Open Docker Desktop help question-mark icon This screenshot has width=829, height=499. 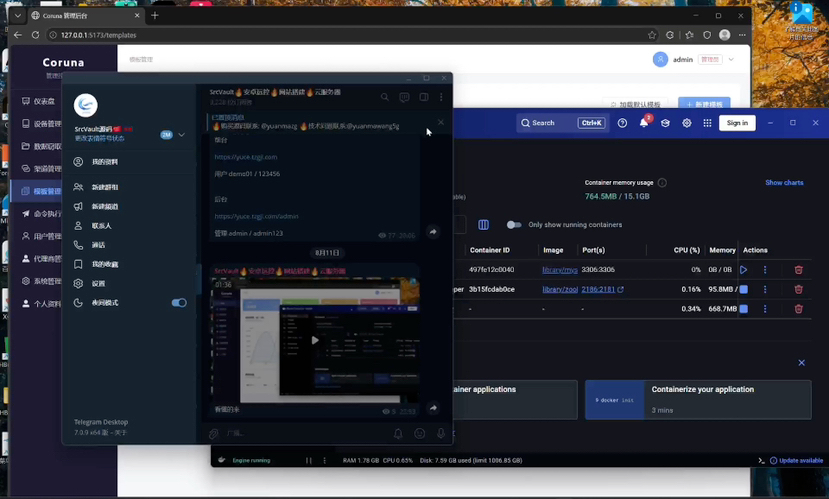pos(622,123)
